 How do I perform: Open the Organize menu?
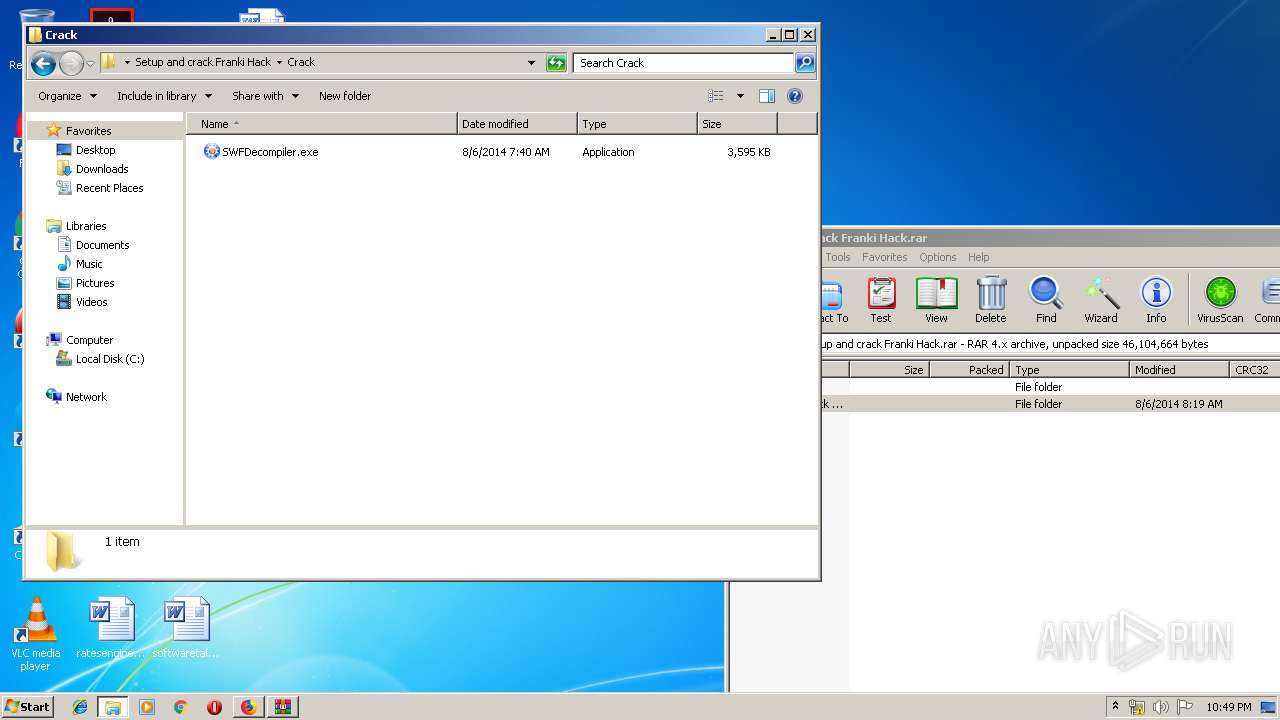67,96
